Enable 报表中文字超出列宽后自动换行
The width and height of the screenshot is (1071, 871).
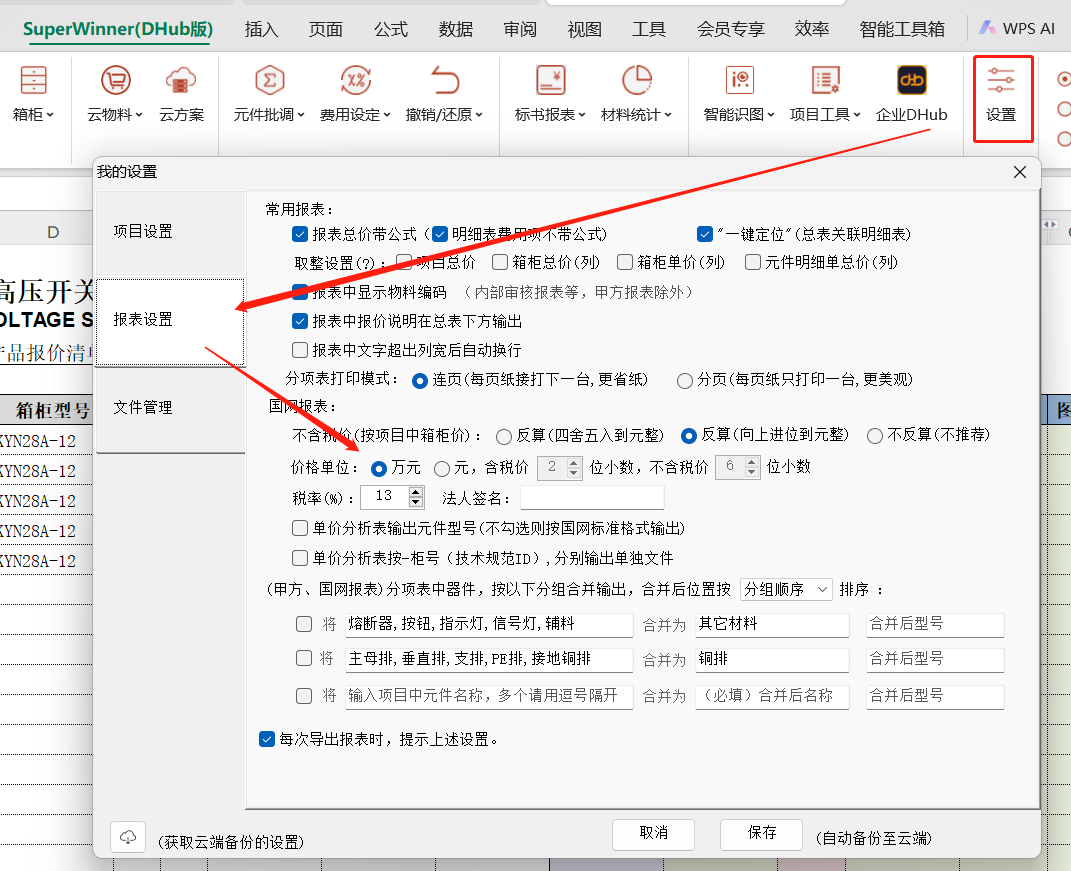[299, 350]
